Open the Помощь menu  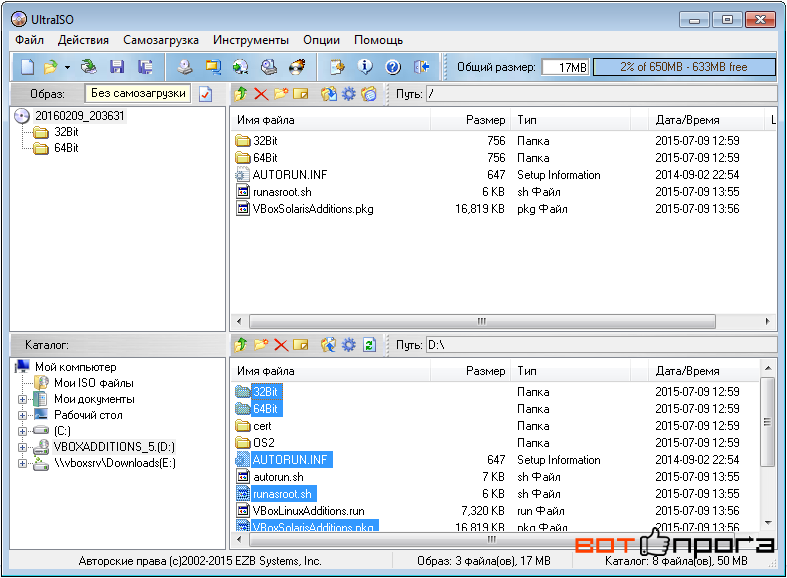tap(378, 40)
